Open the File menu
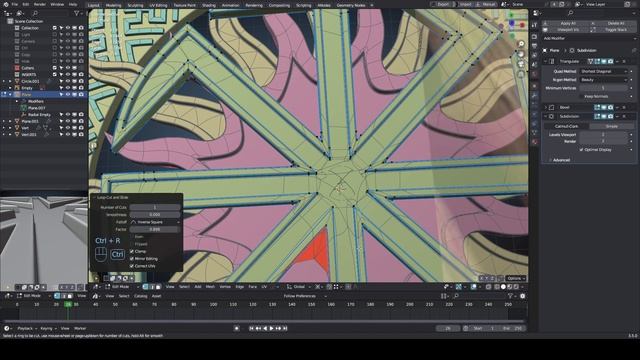This screenshot has height=360, width=640. (15, 4)
